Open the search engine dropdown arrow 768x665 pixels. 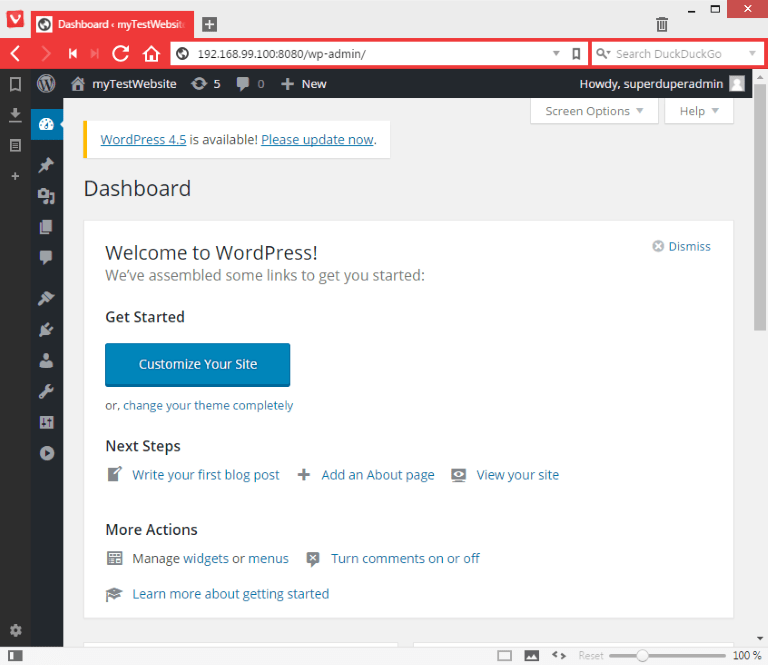pos(752,54)
